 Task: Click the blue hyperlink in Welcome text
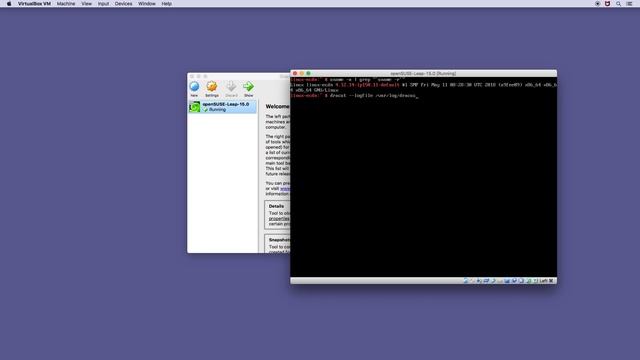(285, 189)
